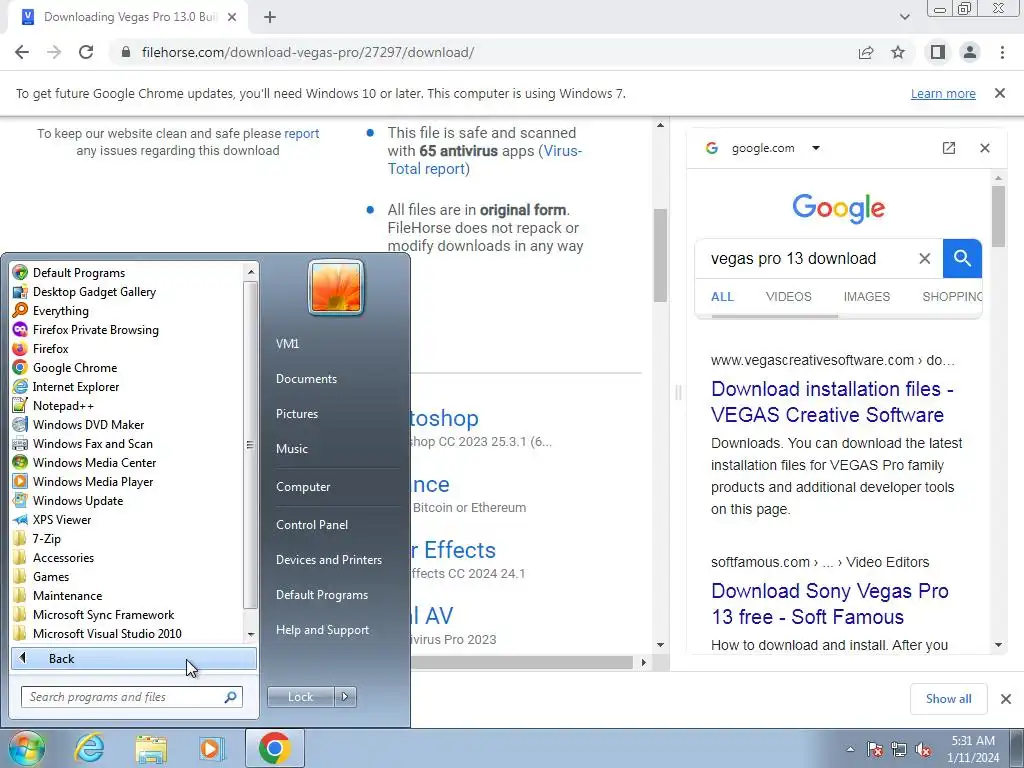
Task: Open Music from the Start menu
Action: click(291, 449)
